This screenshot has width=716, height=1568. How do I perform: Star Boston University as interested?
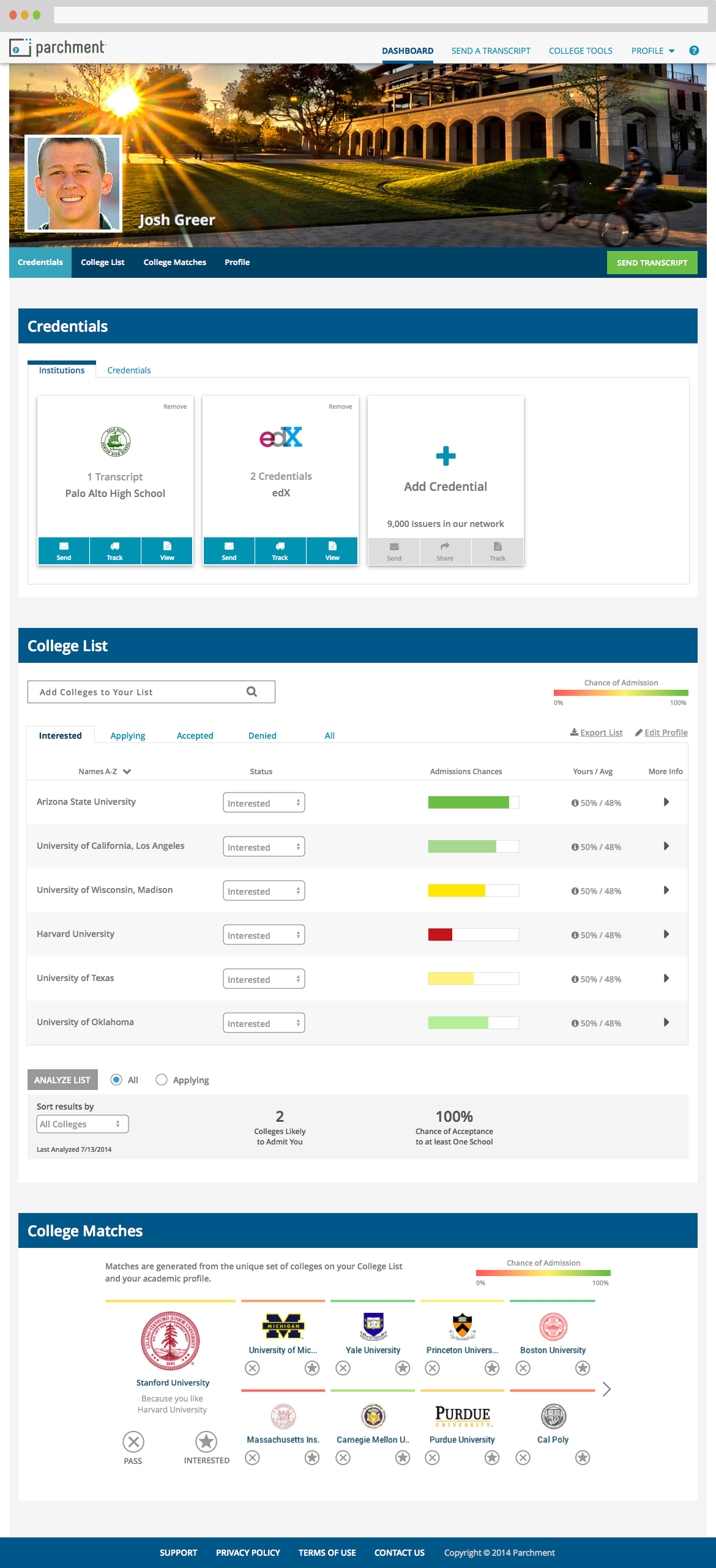click(x=583, y=1368)
